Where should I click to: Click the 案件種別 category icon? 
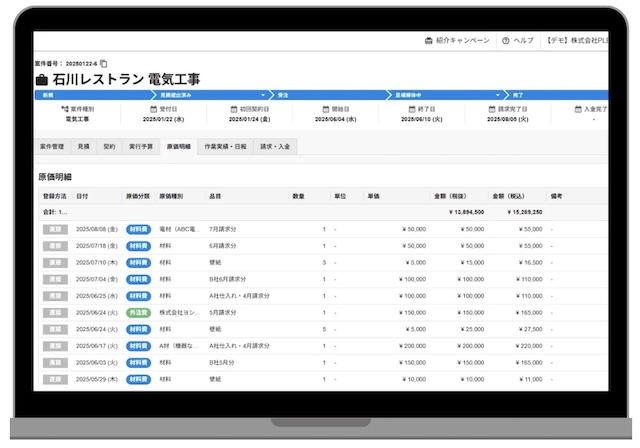coord(65,108)
